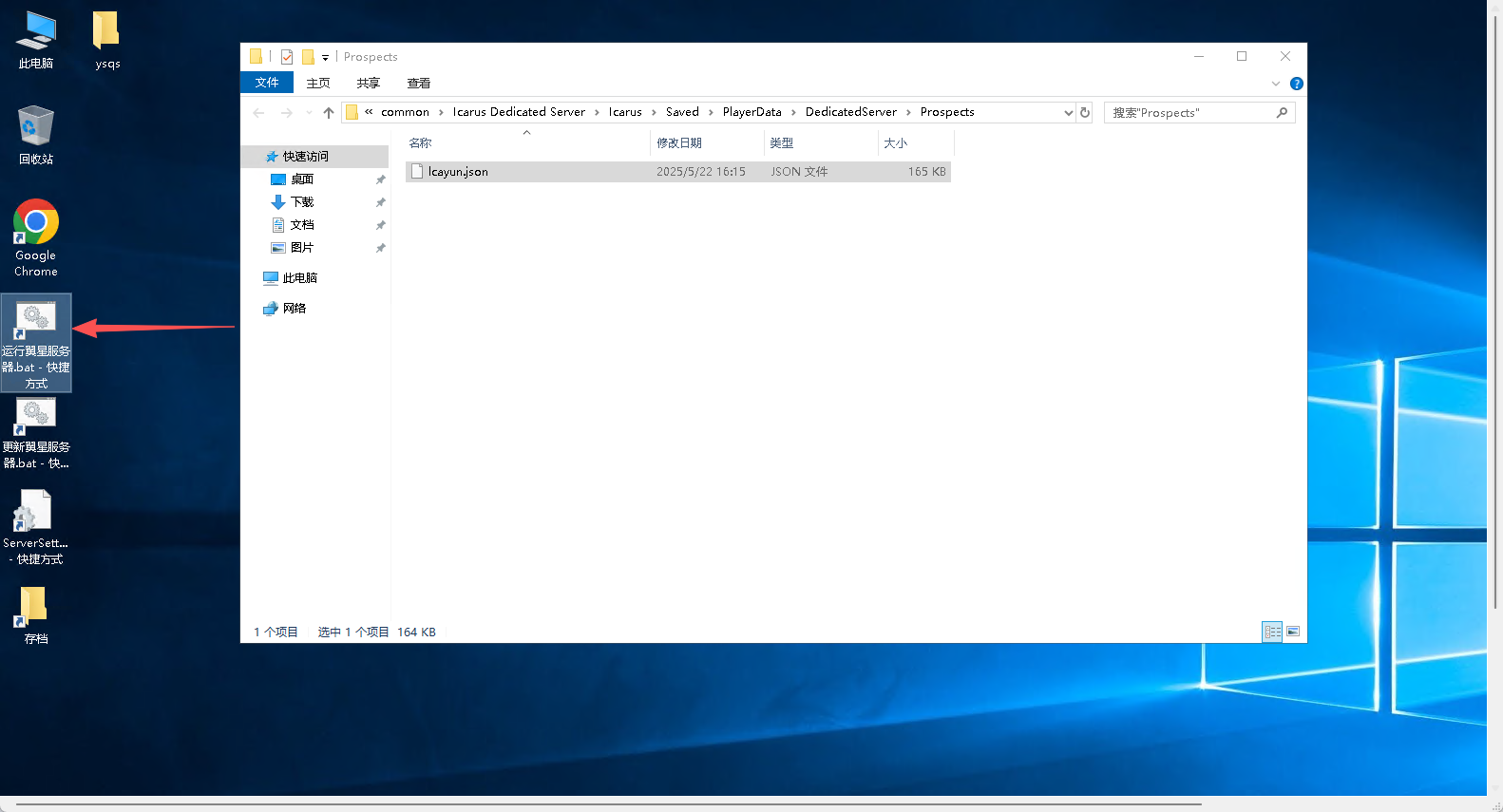Navigate to the PlayerData breadcrumb folder
The height and width of the screenshot is (812, 1503).
click(751, 112)
